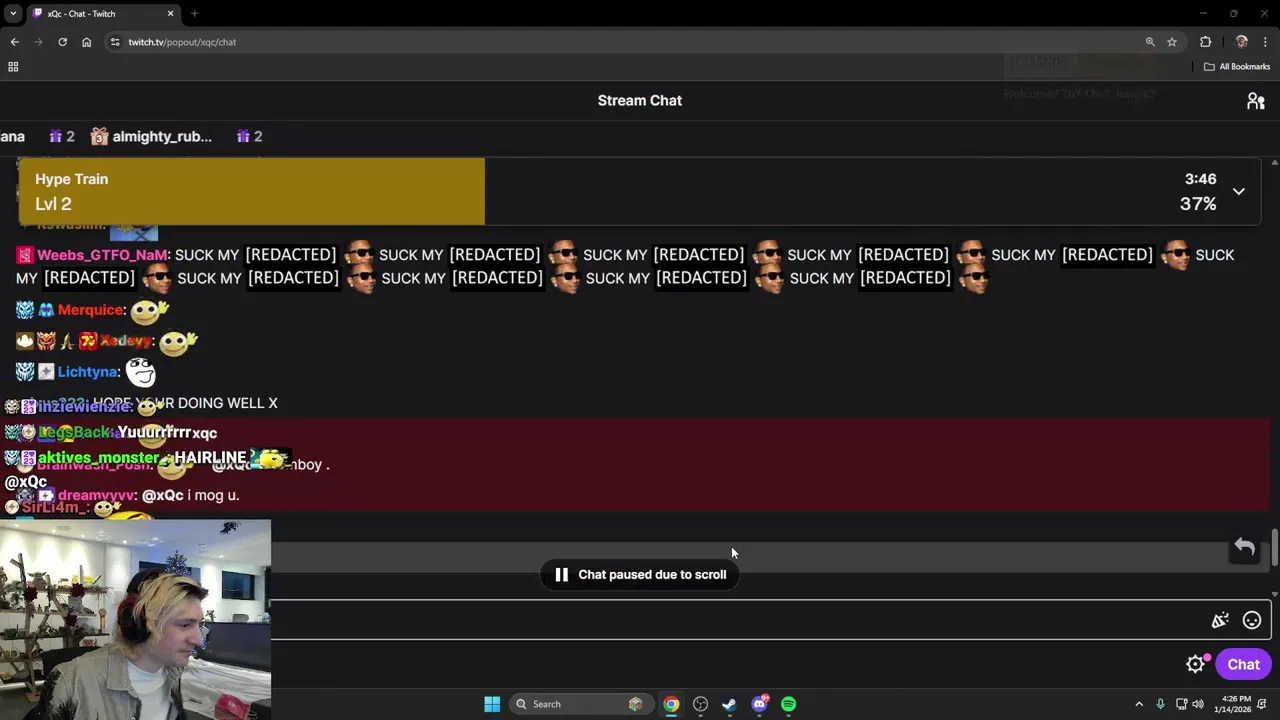Open Discord from the taskbar
Image resolution: width=1280 pixels, height=720 pixels.
[x=760, y=704]
